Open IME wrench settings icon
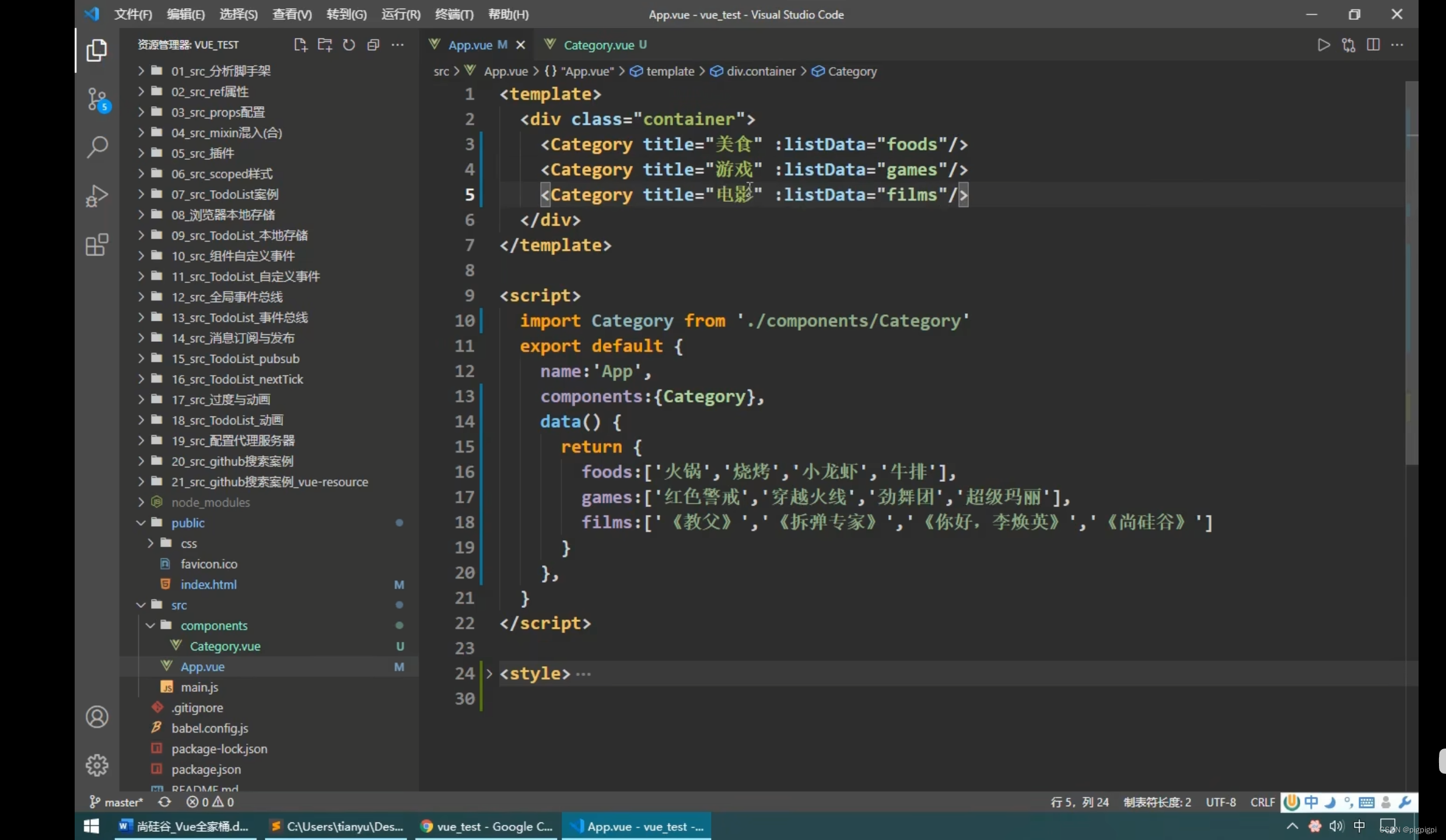 [1405, 802]
